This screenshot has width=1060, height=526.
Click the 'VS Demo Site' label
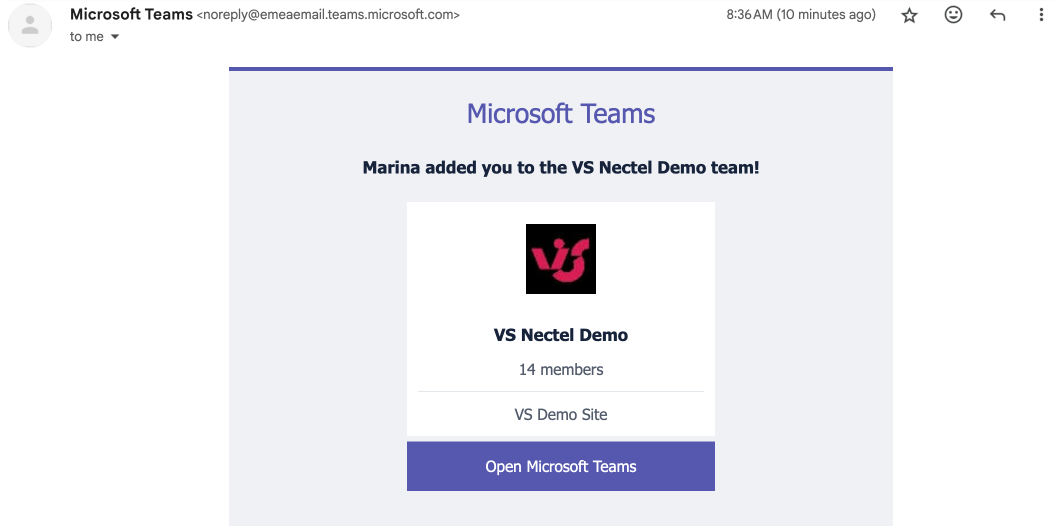pos(560,414)
